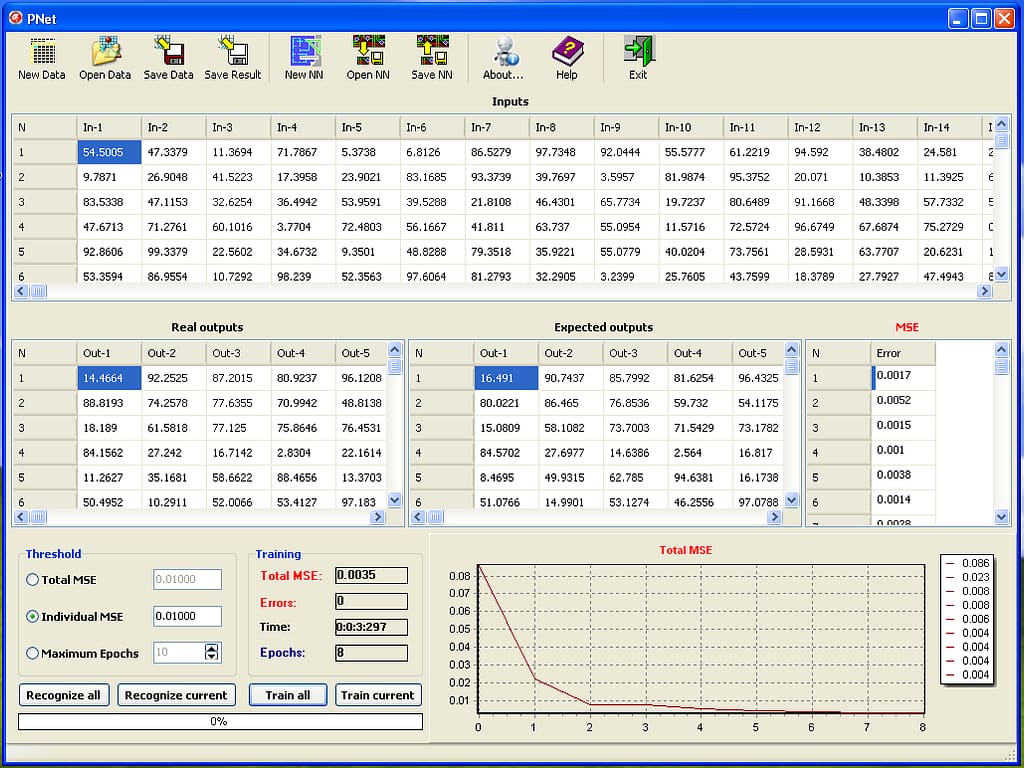Click the PNet title bar application icon
Viewport: 1024px width, 768px height.
coord(16,18)
